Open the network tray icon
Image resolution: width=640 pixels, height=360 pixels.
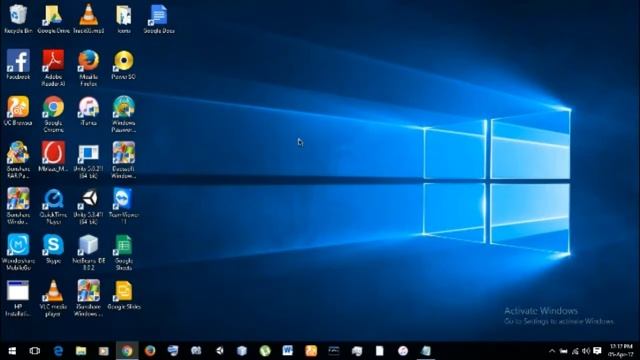click(575, 351)
